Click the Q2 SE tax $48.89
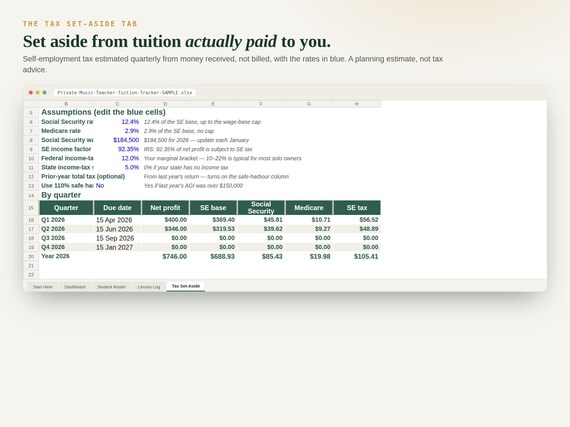Screen dimensions: 570x427 [x=357, y=229]
